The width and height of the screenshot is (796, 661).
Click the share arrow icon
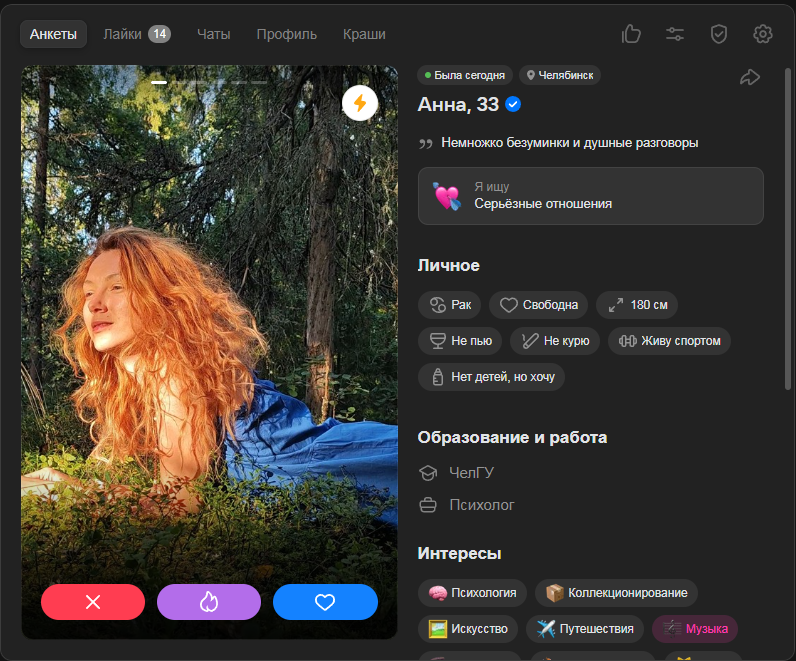click(750, 77)
